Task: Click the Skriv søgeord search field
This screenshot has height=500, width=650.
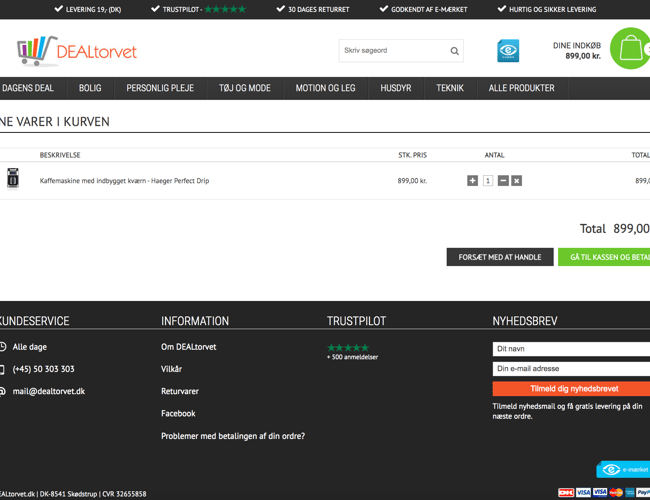Action: click(392, 51)
